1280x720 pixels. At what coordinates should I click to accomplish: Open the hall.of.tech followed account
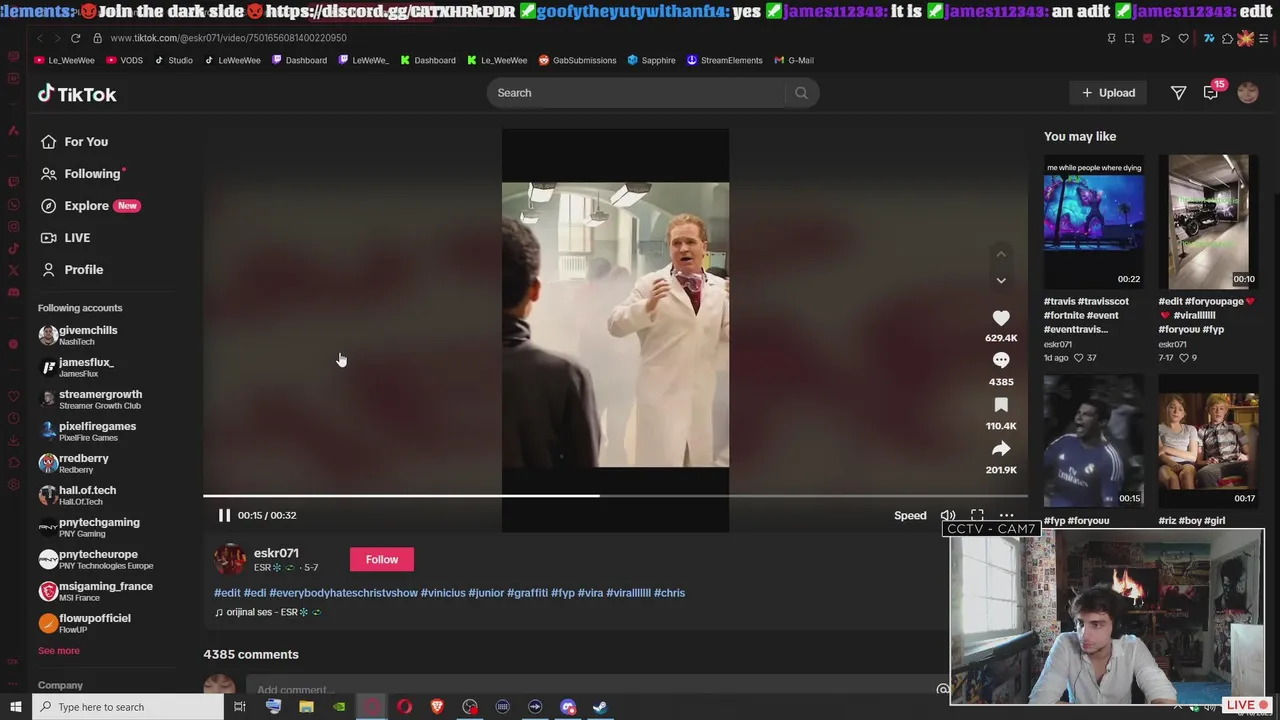77,495
